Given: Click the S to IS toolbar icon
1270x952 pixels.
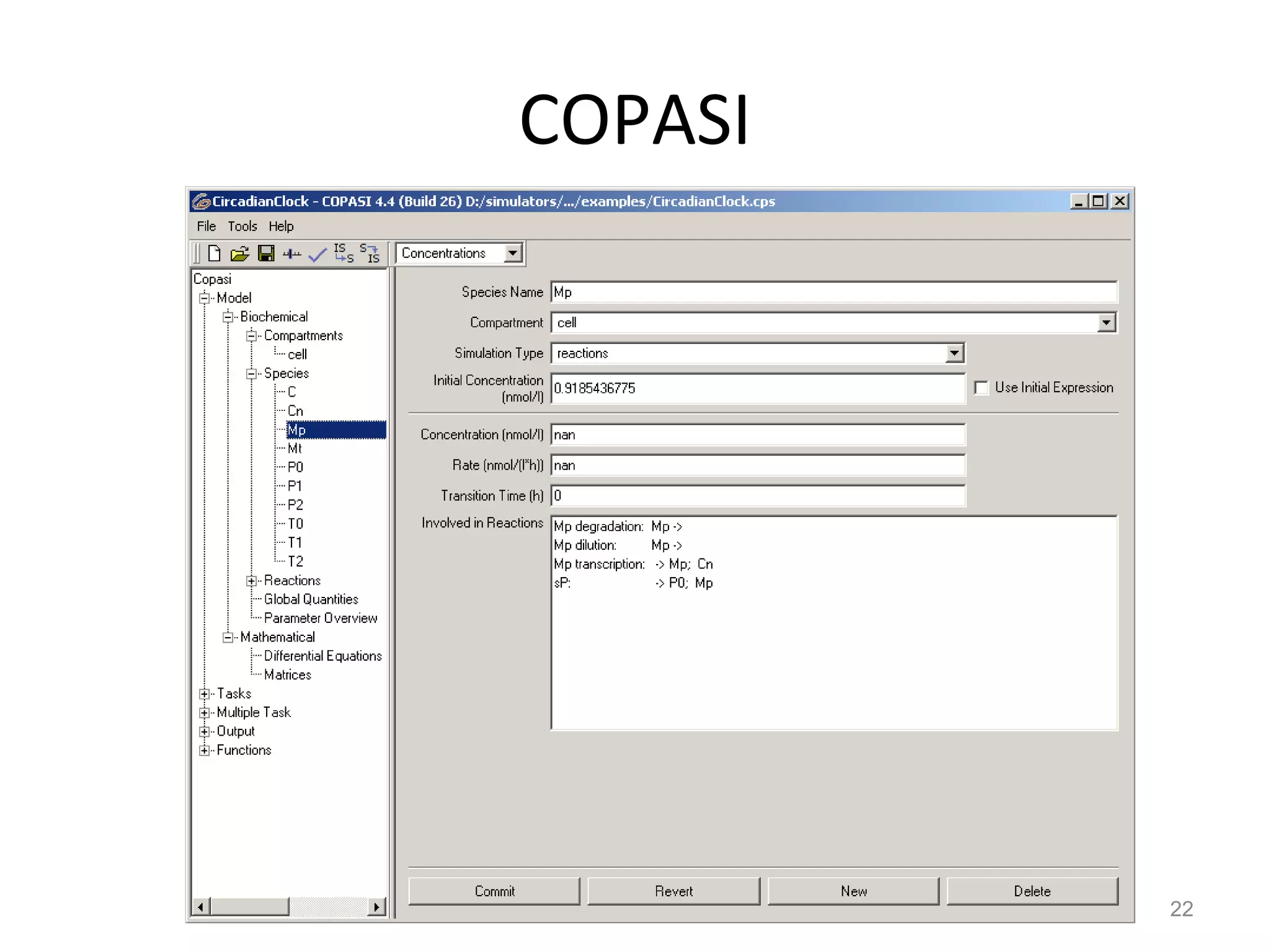Looking at the screenshot, I should tap(370, 253).
